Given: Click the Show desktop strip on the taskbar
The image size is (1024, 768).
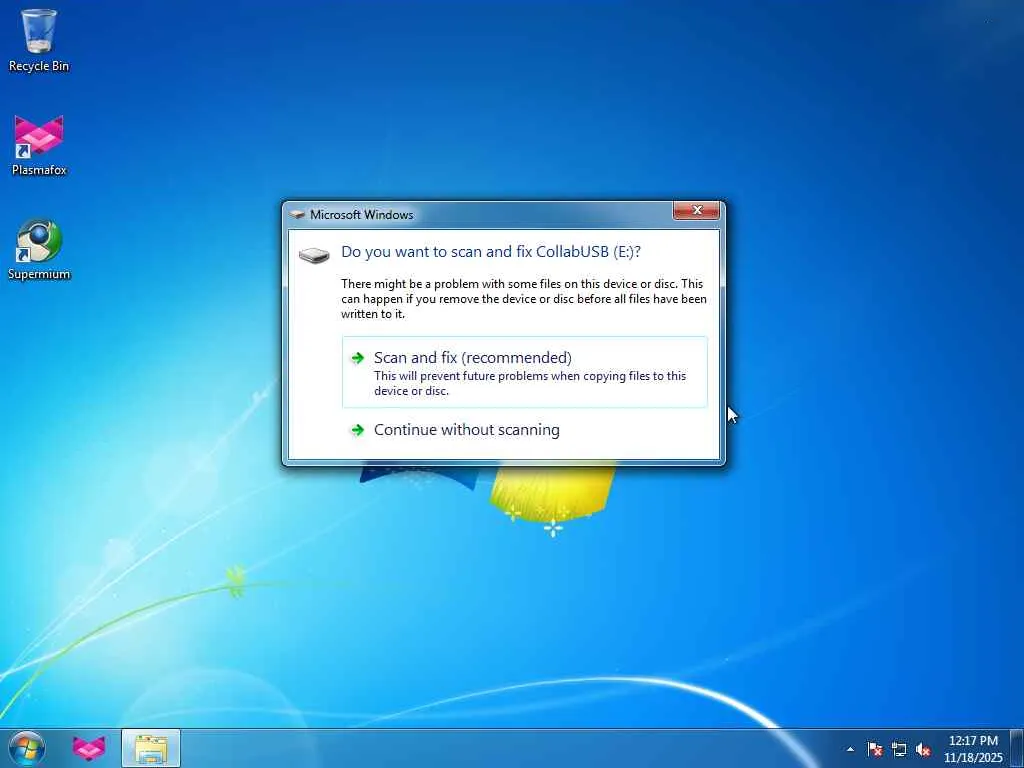Looking at the screenshot, I should point(1017,748).
